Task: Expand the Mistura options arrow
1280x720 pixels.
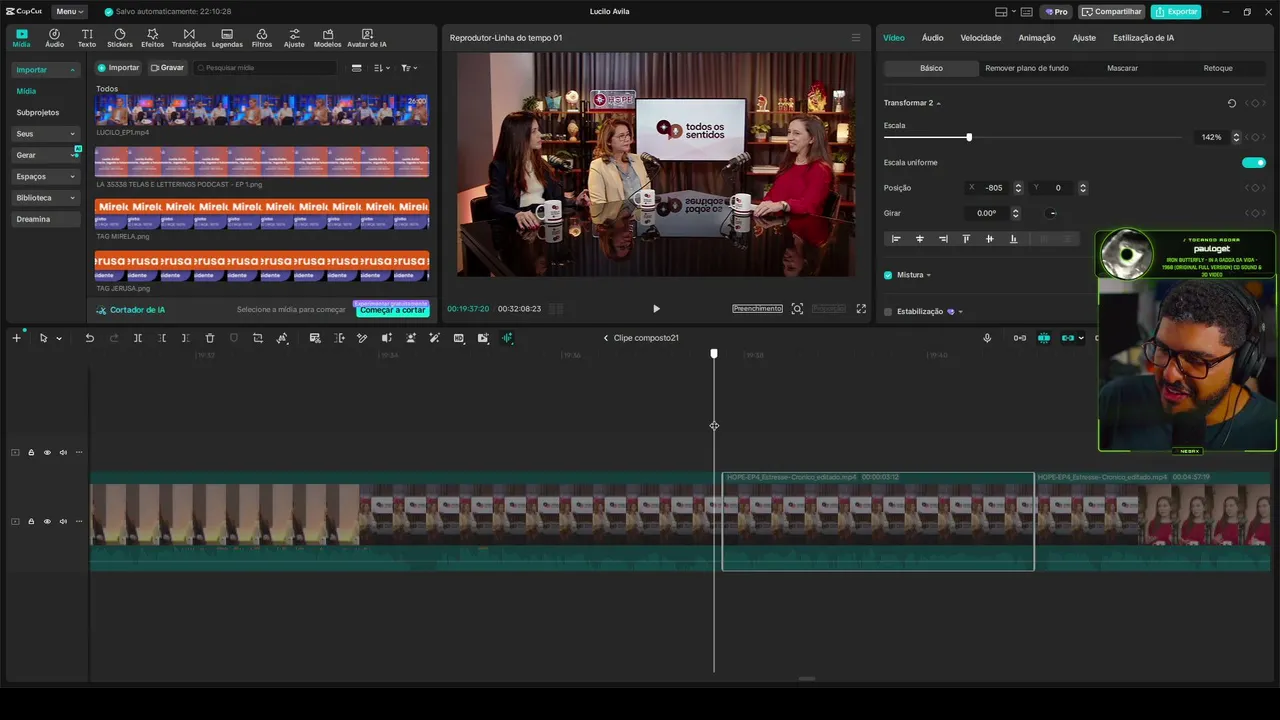Action: (929, 275)
